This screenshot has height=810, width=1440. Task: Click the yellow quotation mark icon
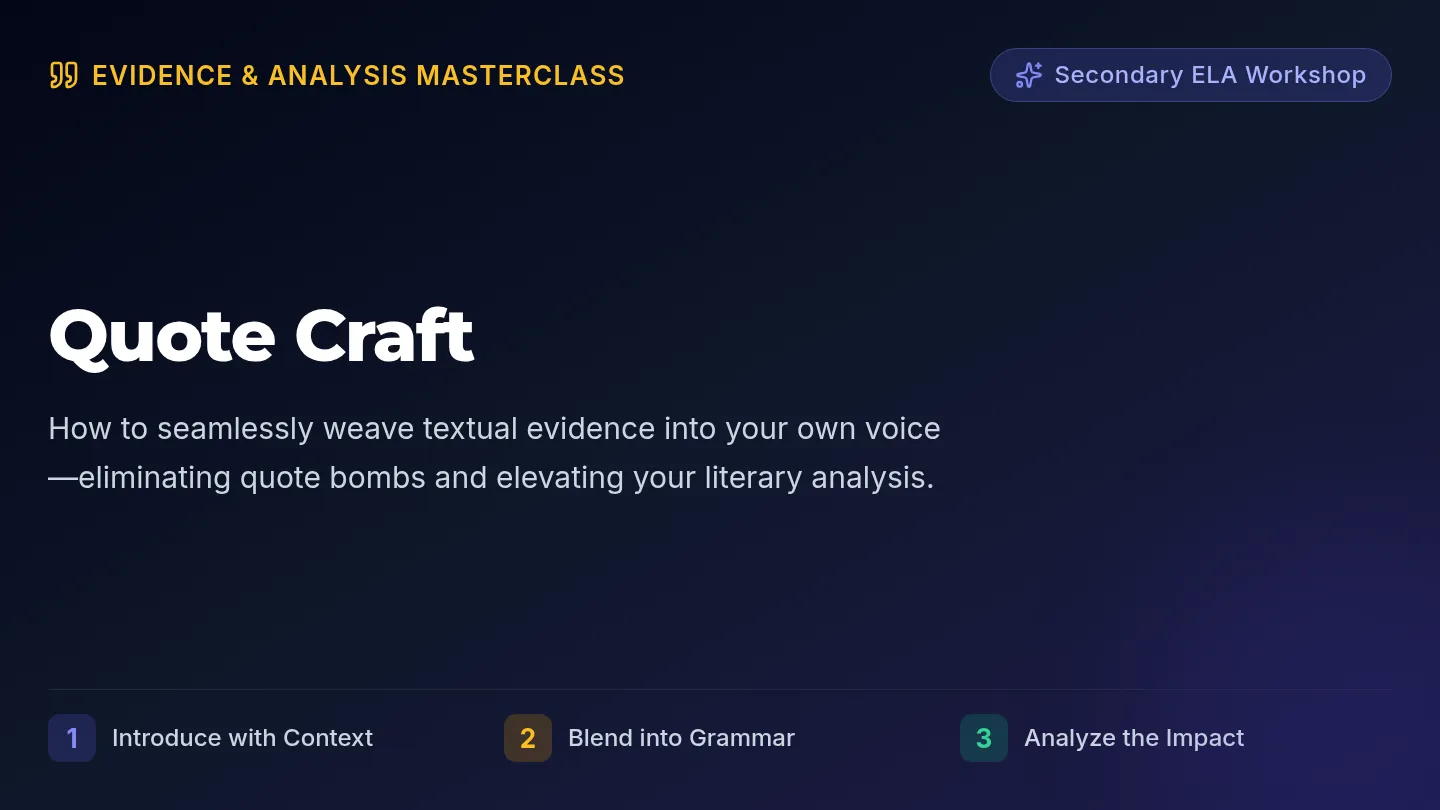[x=63, y=75]
